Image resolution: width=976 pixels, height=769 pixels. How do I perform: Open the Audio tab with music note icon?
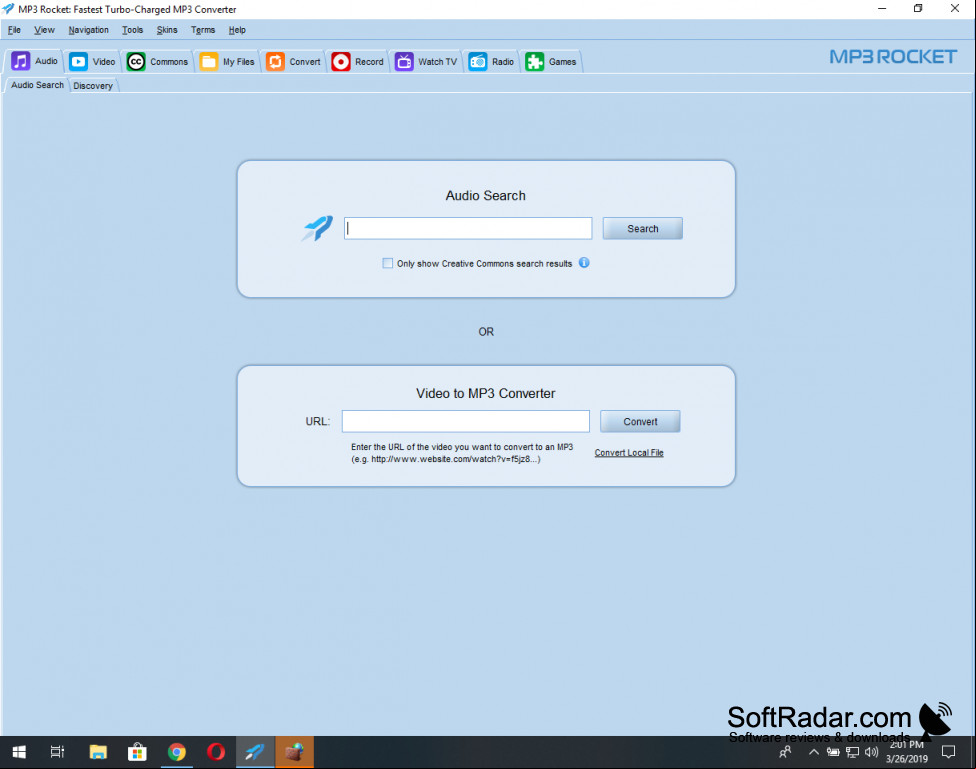click(x=34, y=61)
